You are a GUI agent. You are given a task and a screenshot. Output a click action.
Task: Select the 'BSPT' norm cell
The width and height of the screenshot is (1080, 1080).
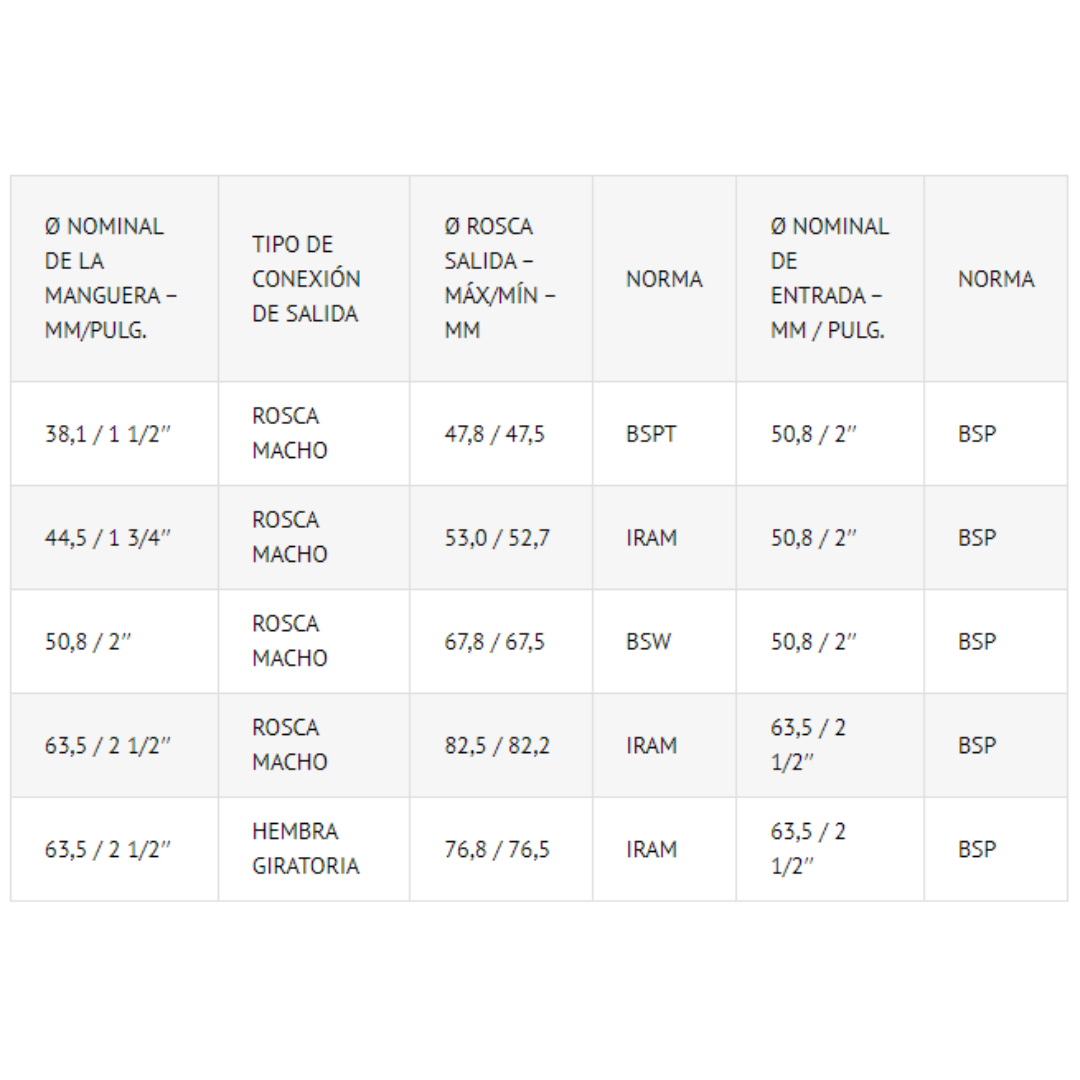[x=664, y=434]
